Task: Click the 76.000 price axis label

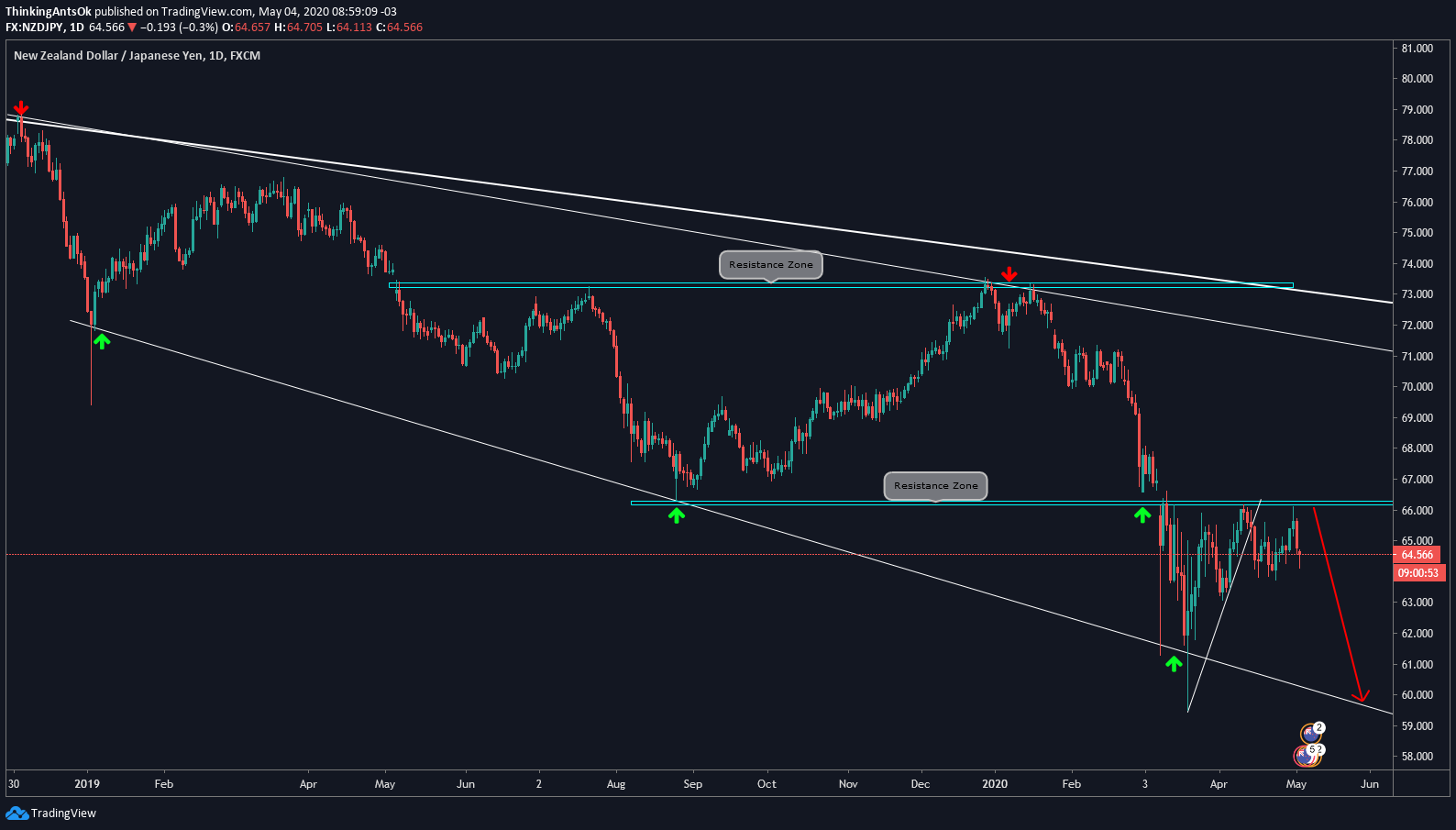Action: [1417, 203]
